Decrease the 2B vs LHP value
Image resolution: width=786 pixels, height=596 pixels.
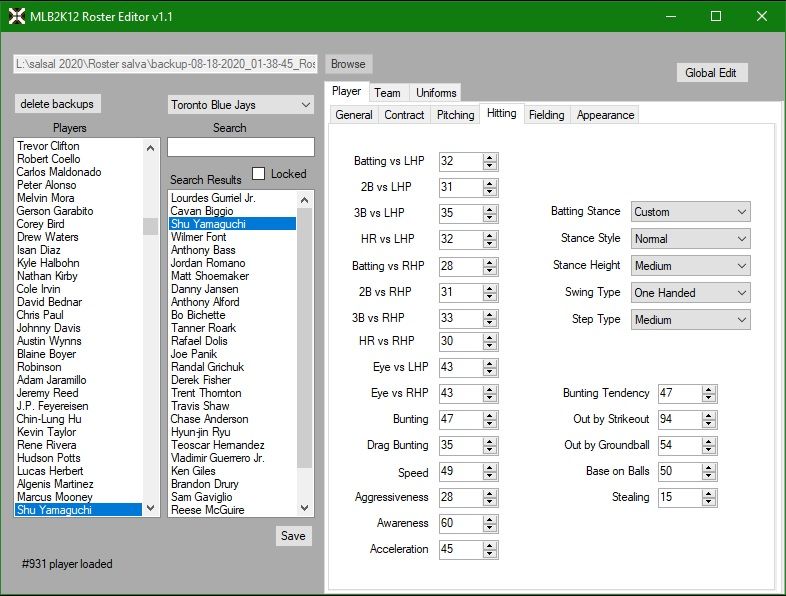click(x=490, y=191)
